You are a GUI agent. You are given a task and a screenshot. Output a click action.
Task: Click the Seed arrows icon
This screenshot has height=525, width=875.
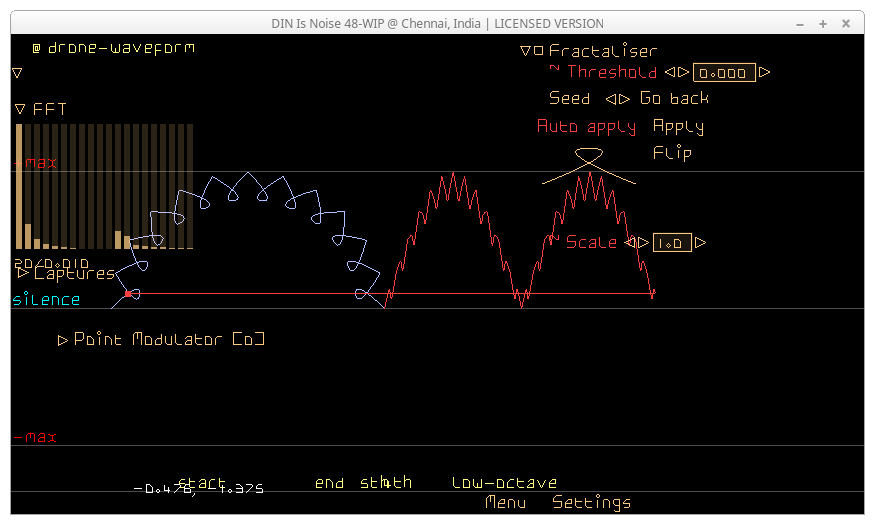tap(617, 99)
